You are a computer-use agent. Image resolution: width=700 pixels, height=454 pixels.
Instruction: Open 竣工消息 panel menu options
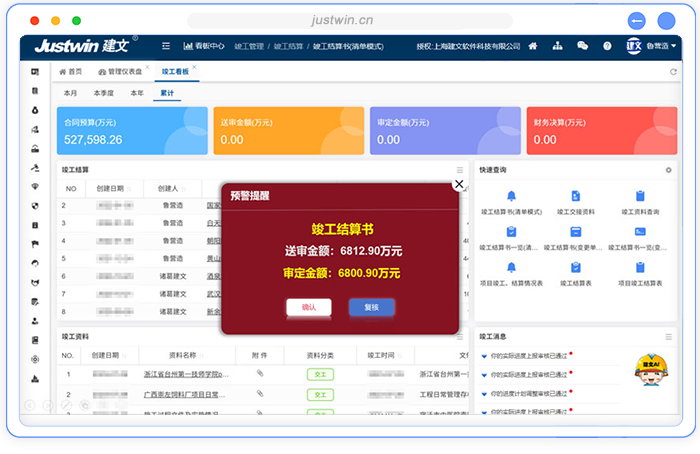[x=668, y=337]
